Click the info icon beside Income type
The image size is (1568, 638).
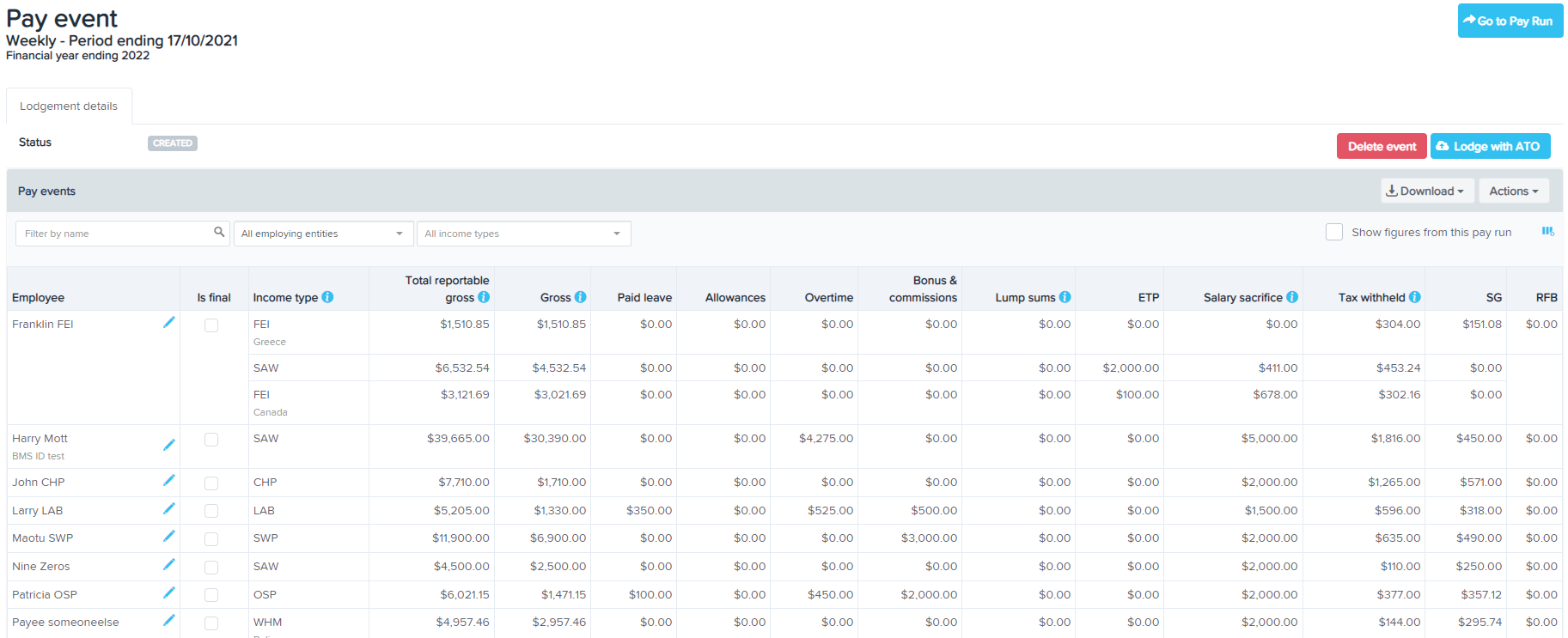pos(327,297)
